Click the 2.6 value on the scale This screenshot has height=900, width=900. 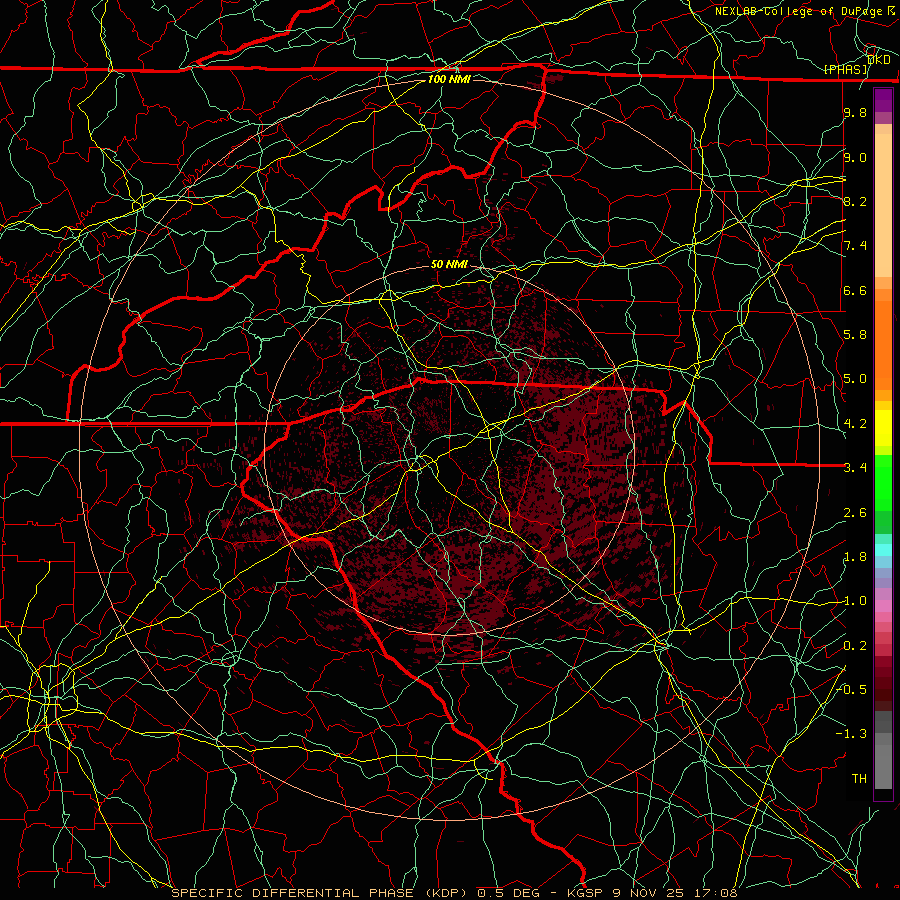tap(855, 512)
